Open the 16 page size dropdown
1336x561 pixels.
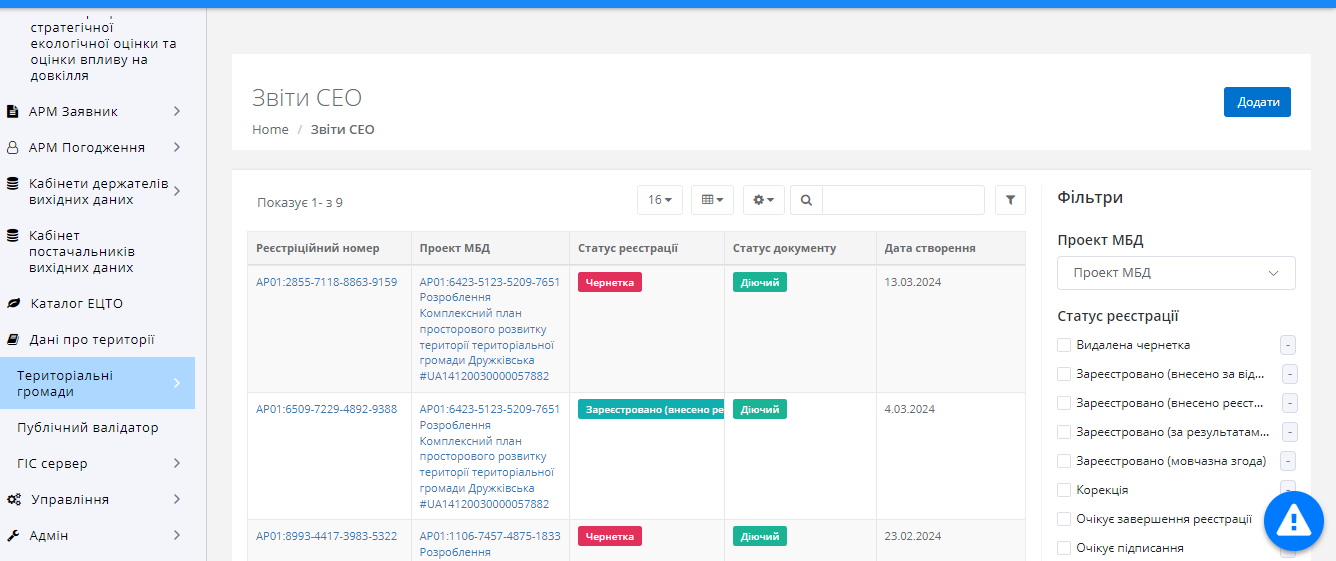pos(659,200)
